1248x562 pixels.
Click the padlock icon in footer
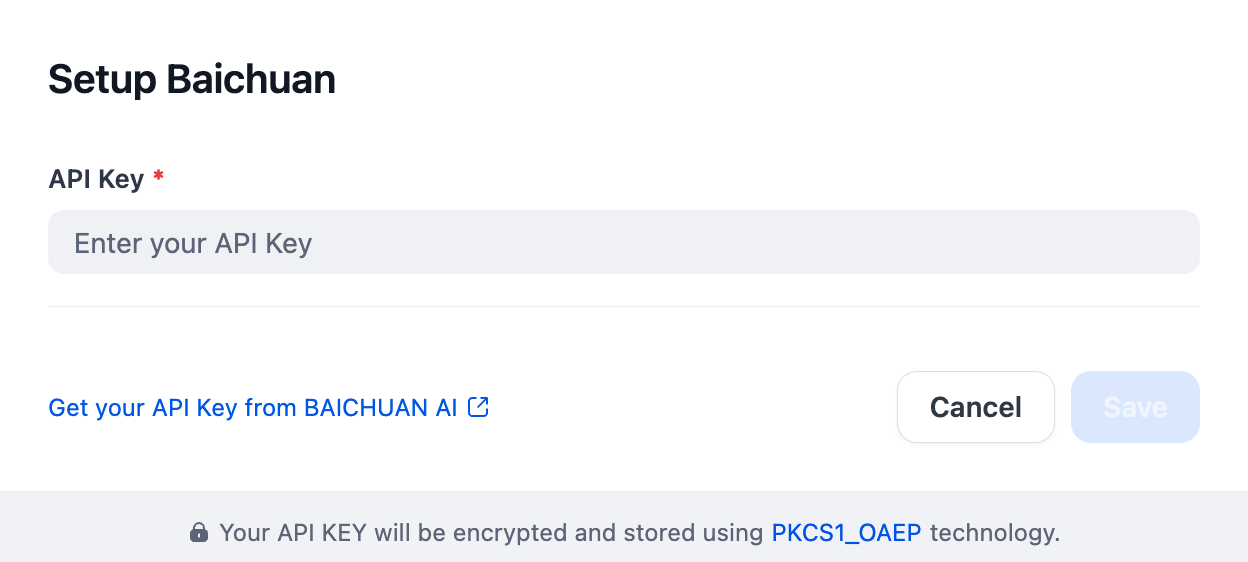point(199,533)
